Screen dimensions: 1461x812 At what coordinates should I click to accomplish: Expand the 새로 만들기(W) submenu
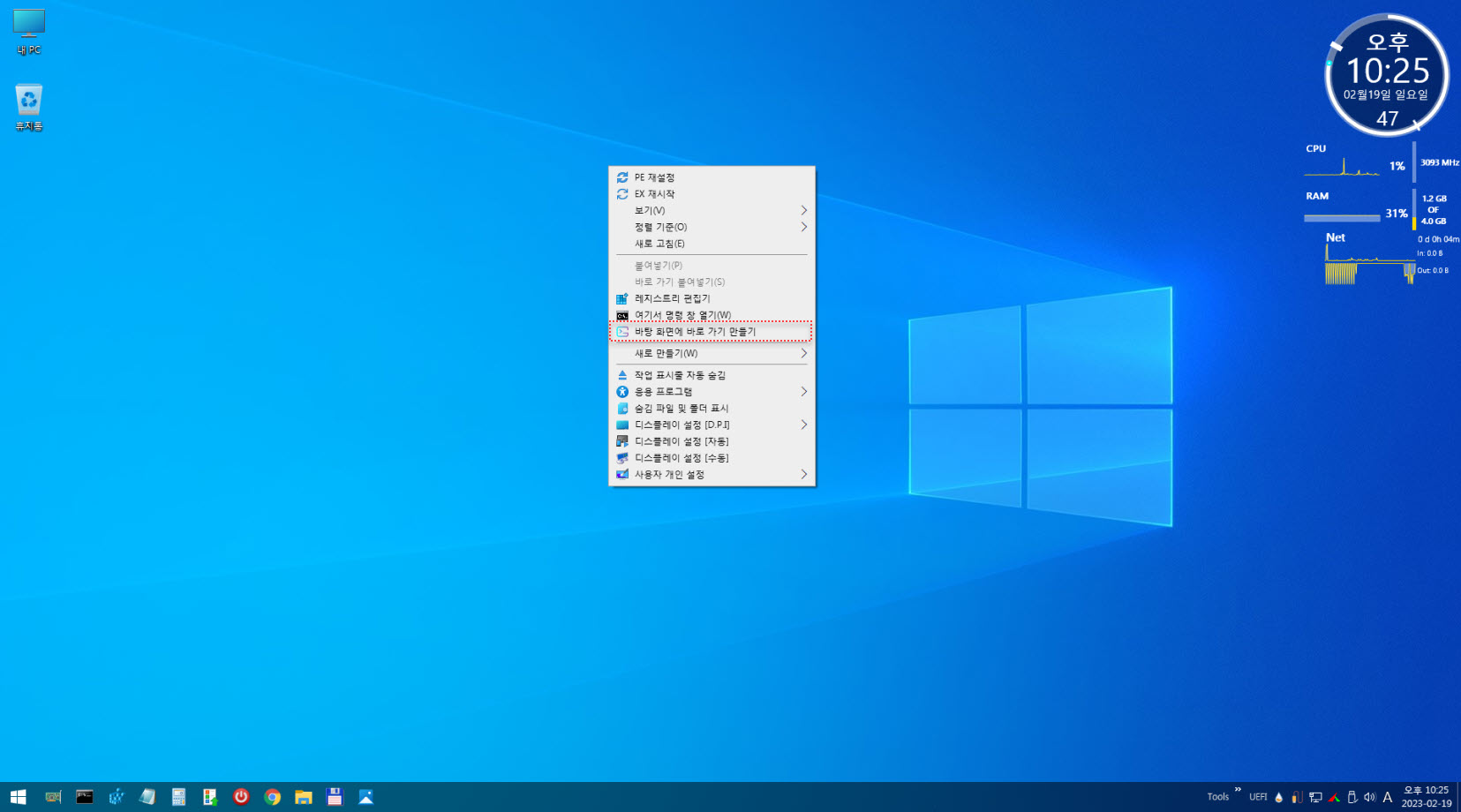712,353
